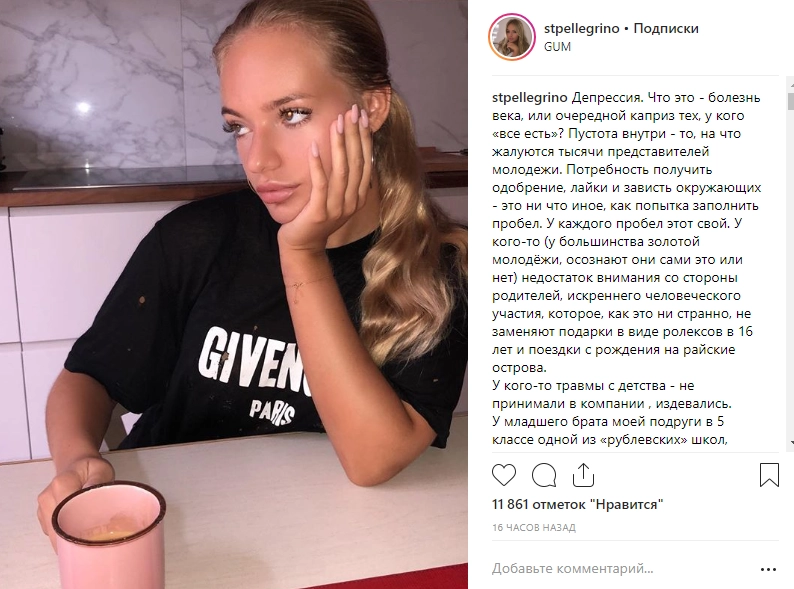
Task: Toggle the Подписки following status
Action: [x=666, y=28]
